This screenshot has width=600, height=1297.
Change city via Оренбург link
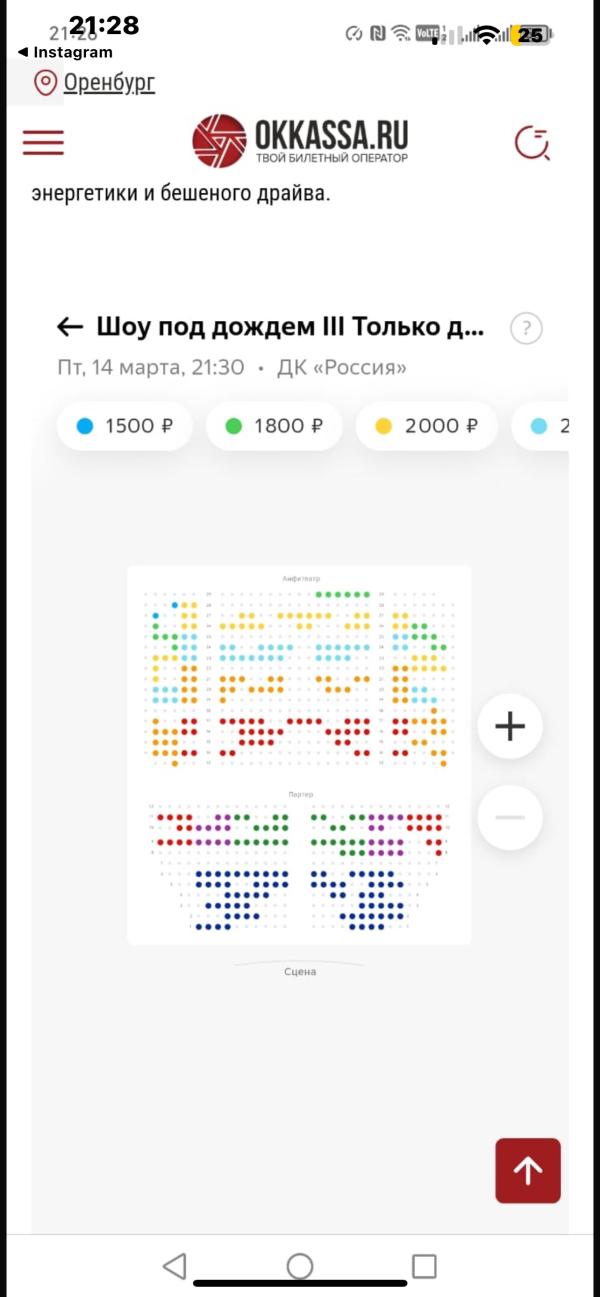point(109,83)
